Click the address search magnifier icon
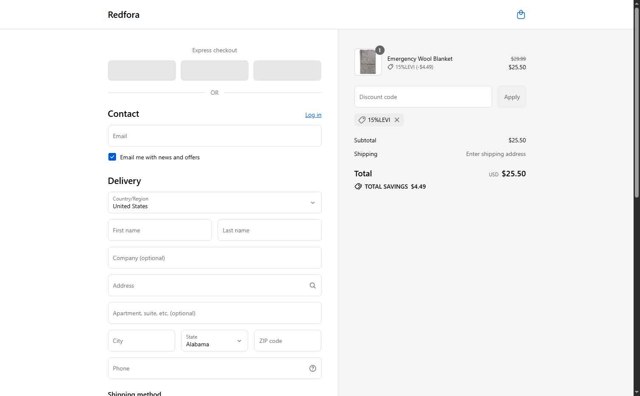This screenshot has width=640, height=396. 312,285
